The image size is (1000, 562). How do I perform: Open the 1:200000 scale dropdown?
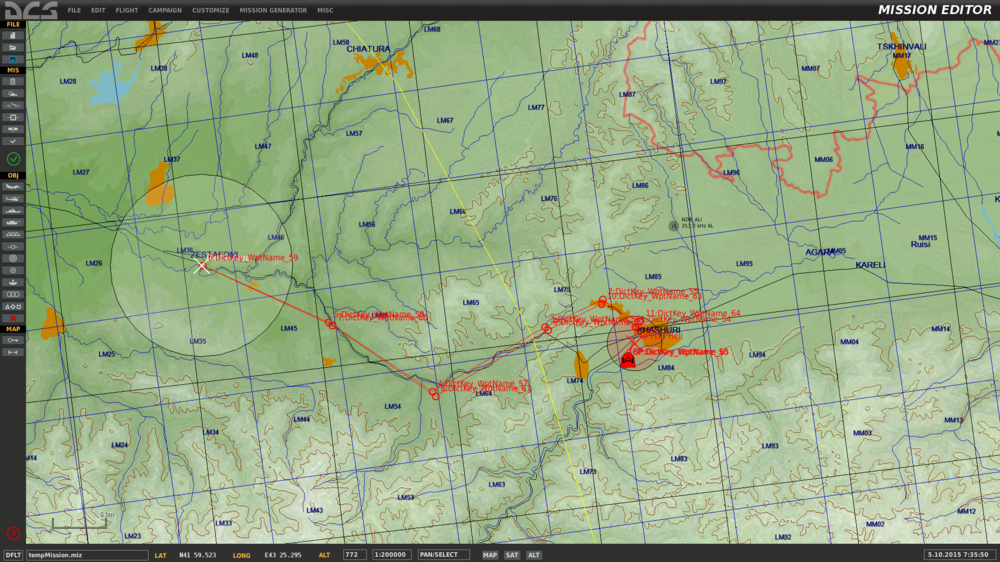pos(392,555)
